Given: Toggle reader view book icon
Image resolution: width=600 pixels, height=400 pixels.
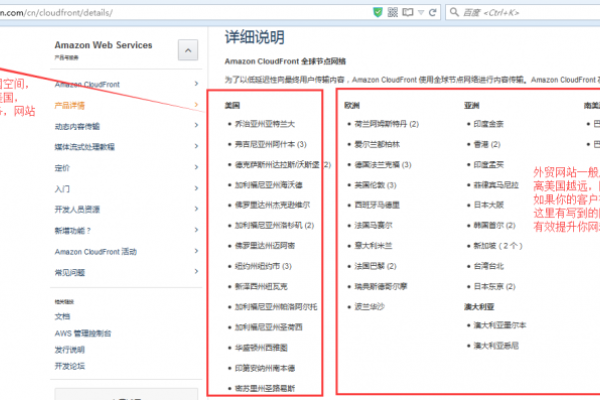Looking at the screenshot, I should coord(410,10).
